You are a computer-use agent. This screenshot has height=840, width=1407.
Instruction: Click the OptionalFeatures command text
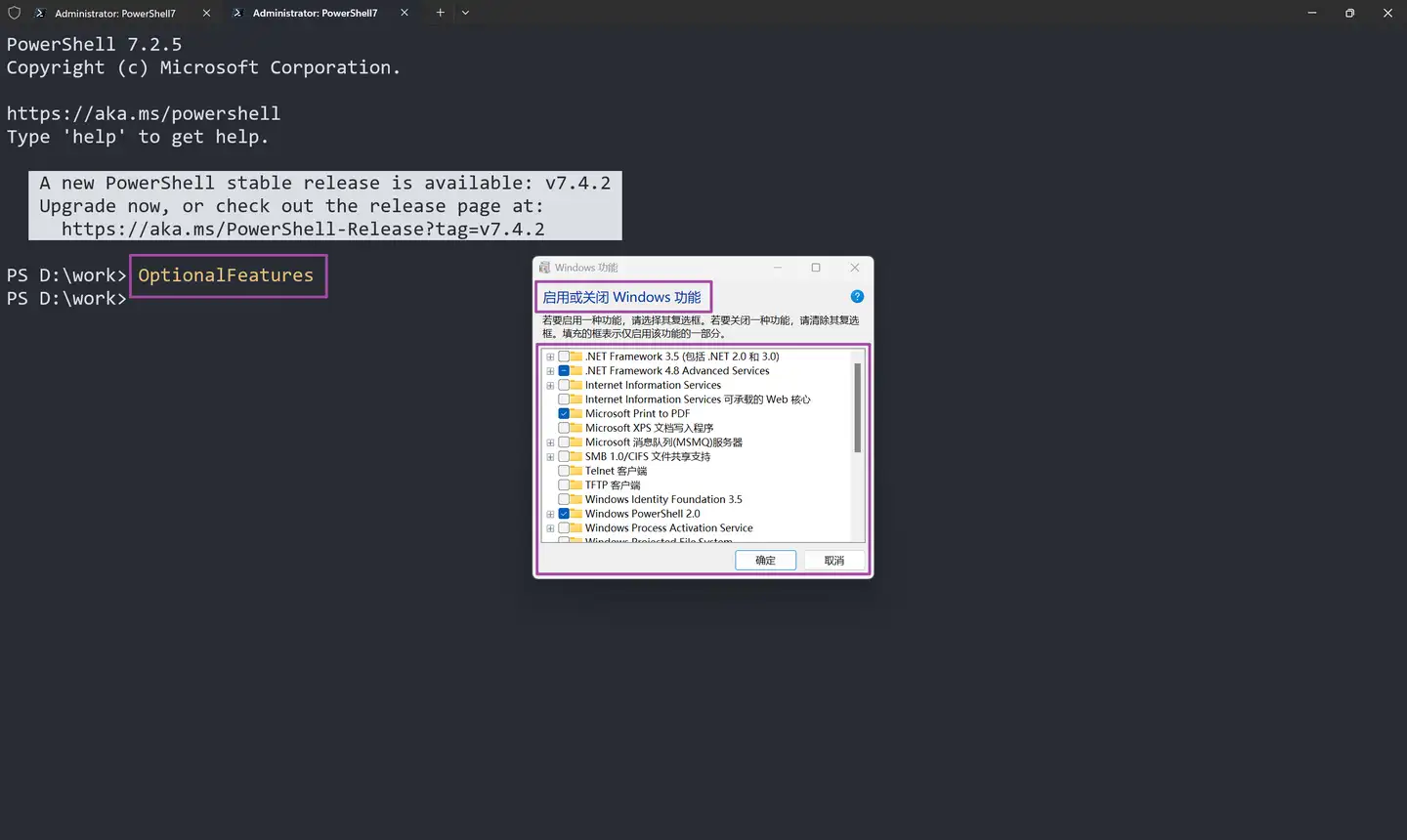[226, 275]
